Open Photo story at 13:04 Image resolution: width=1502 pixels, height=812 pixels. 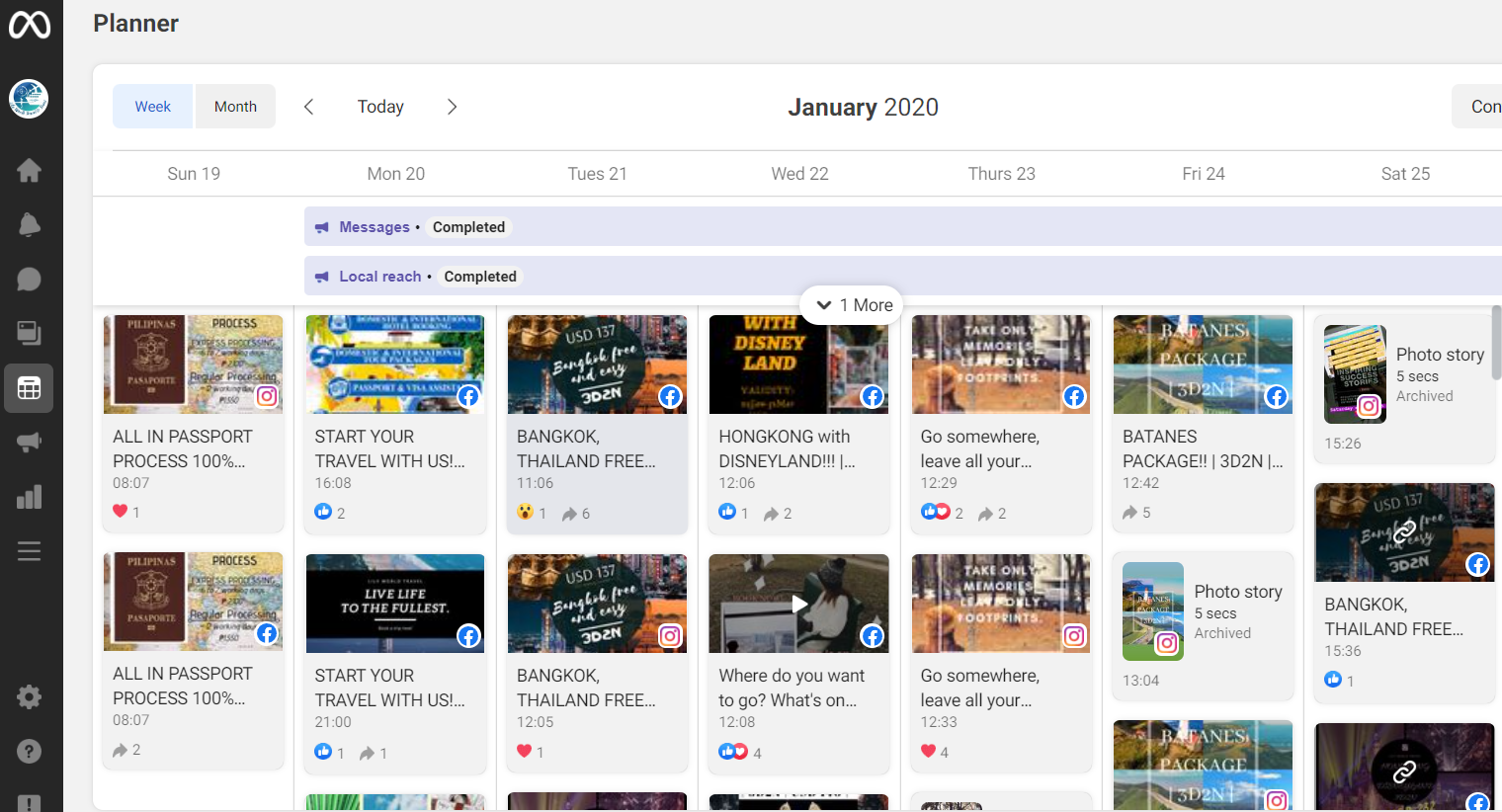1203,625
